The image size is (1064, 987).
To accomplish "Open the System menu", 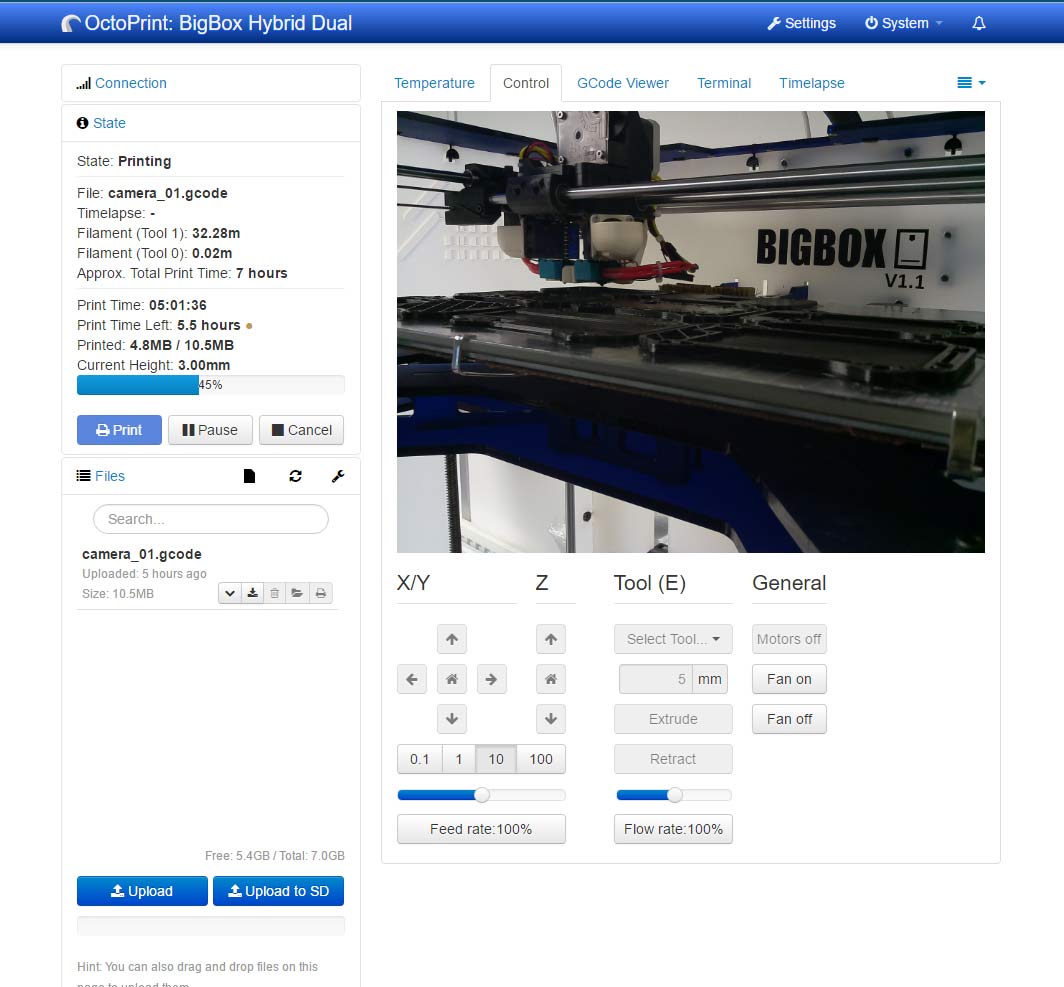I will pos(902,22).
